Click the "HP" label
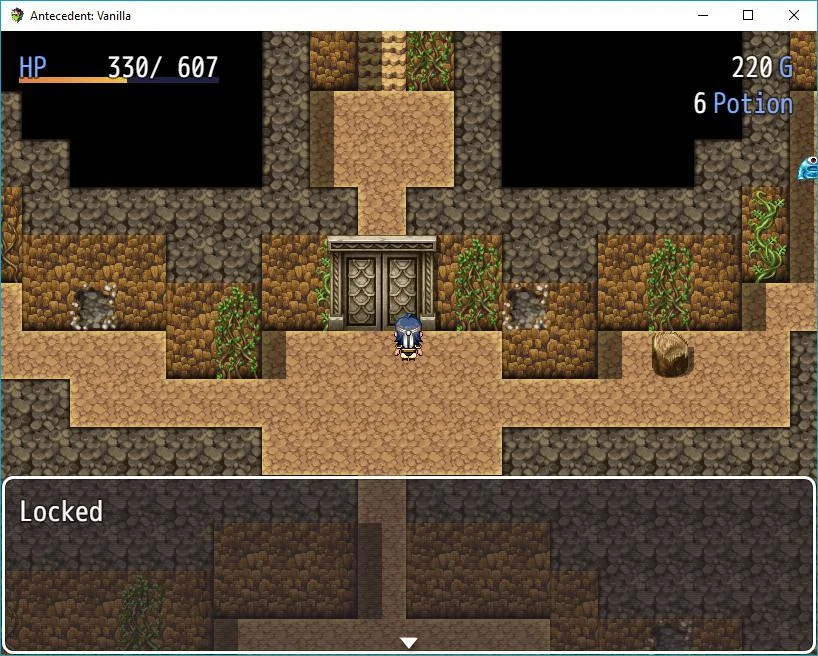 pos(33,67)
